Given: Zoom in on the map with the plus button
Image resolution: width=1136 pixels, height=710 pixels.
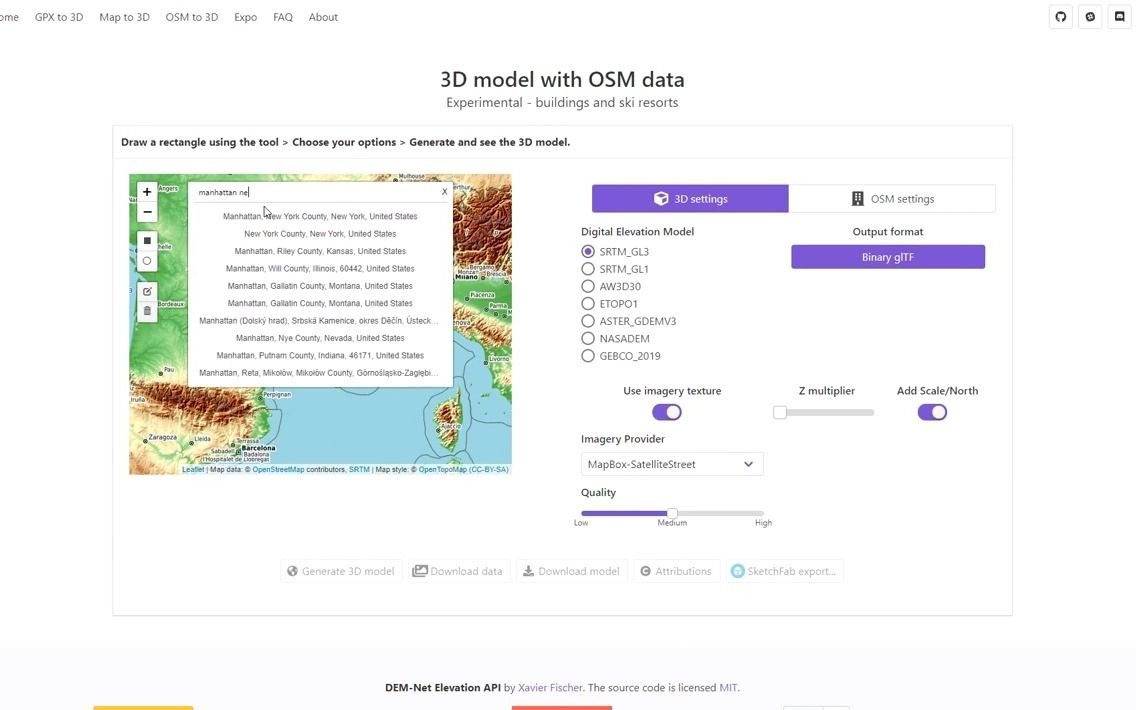Looking at the screenshot, I should [147, 190].
